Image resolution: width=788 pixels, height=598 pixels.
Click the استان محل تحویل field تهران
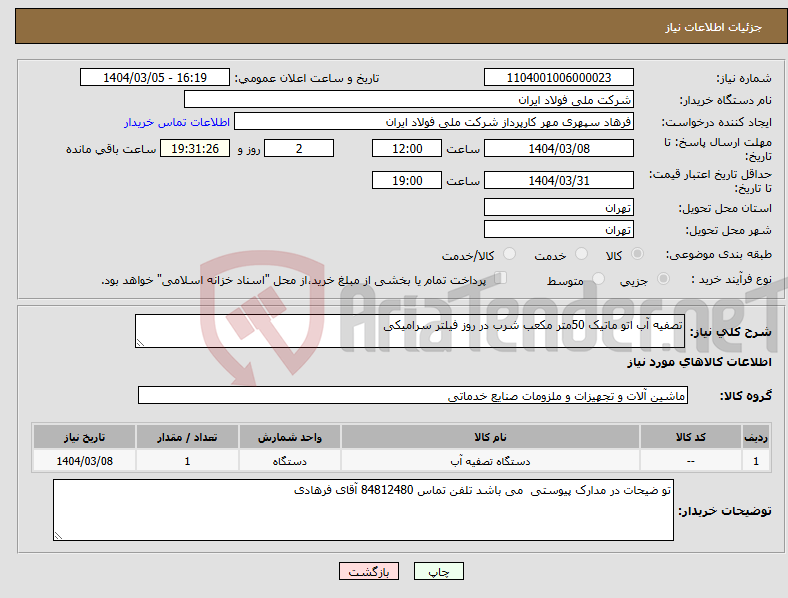point(558,207)
